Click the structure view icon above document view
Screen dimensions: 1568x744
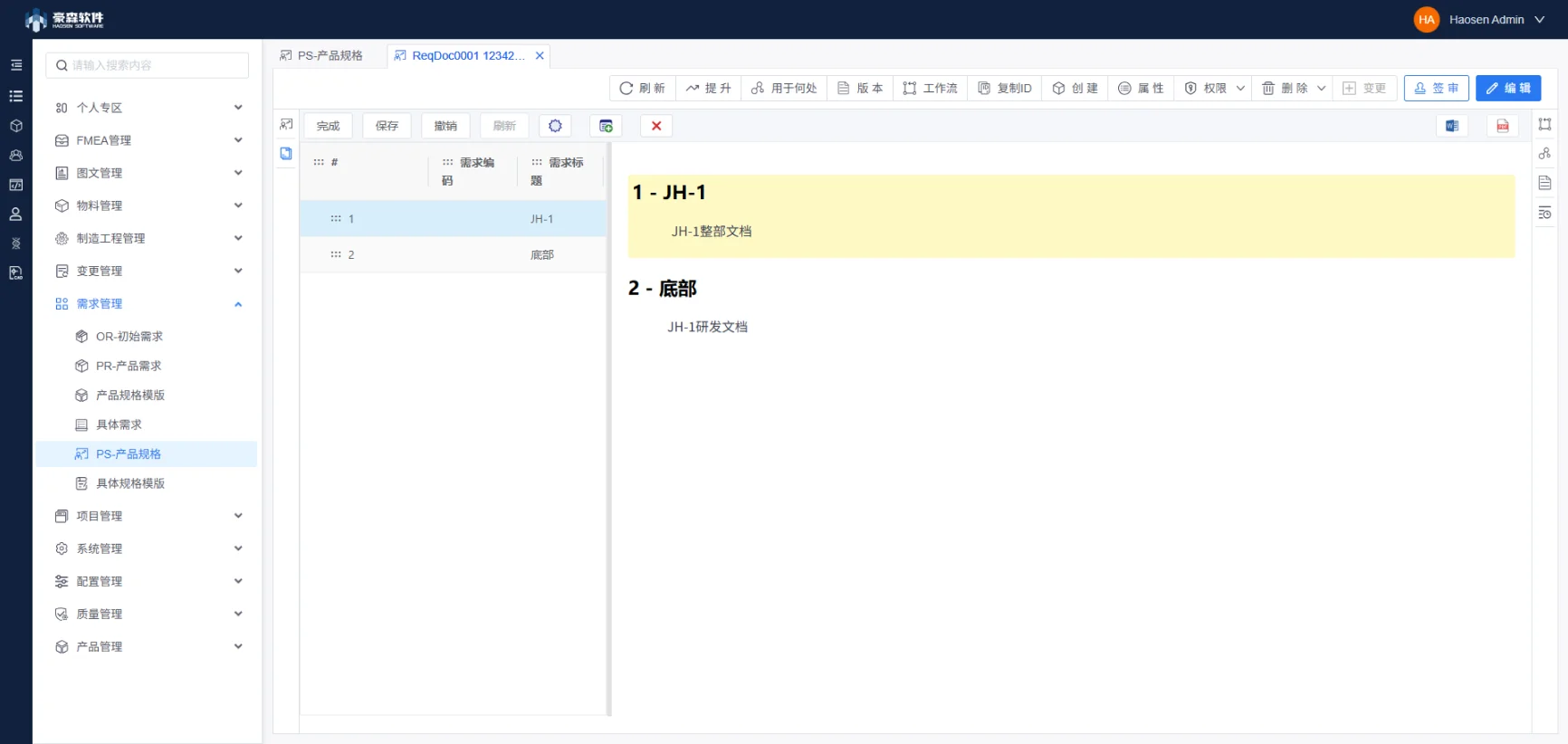tap(286, 124)
